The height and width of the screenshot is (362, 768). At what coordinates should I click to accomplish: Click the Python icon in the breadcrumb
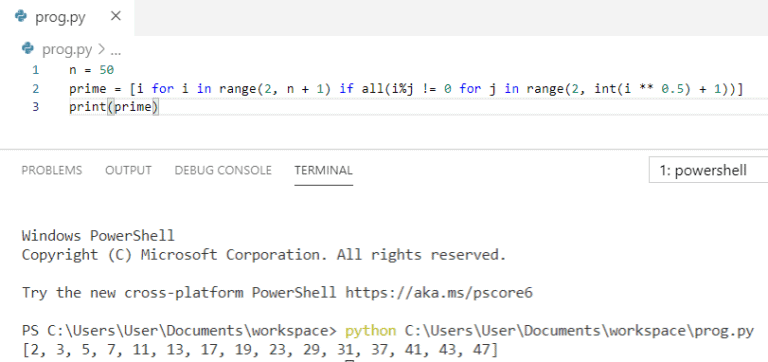[x=28, y=48]
